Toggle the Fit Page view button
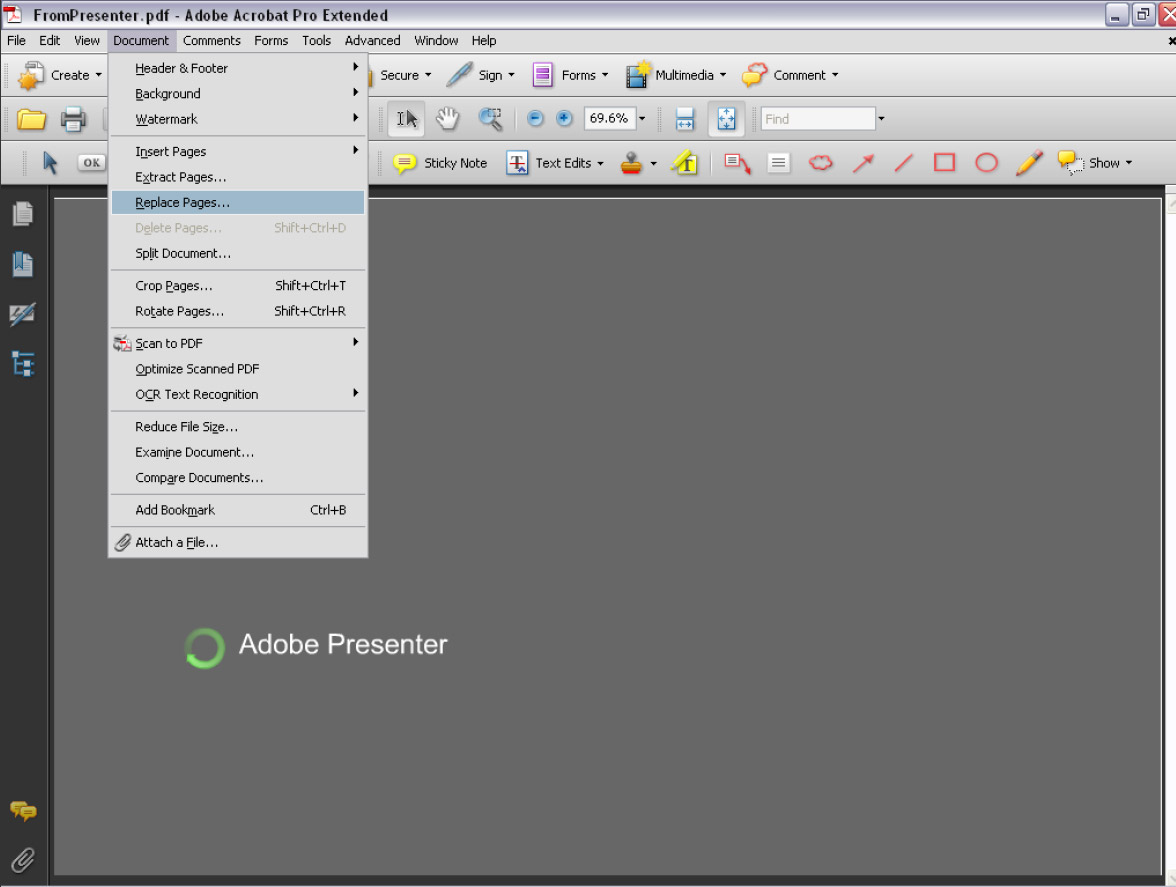This screenshot has width=1176, height=887. click(726, 119)
